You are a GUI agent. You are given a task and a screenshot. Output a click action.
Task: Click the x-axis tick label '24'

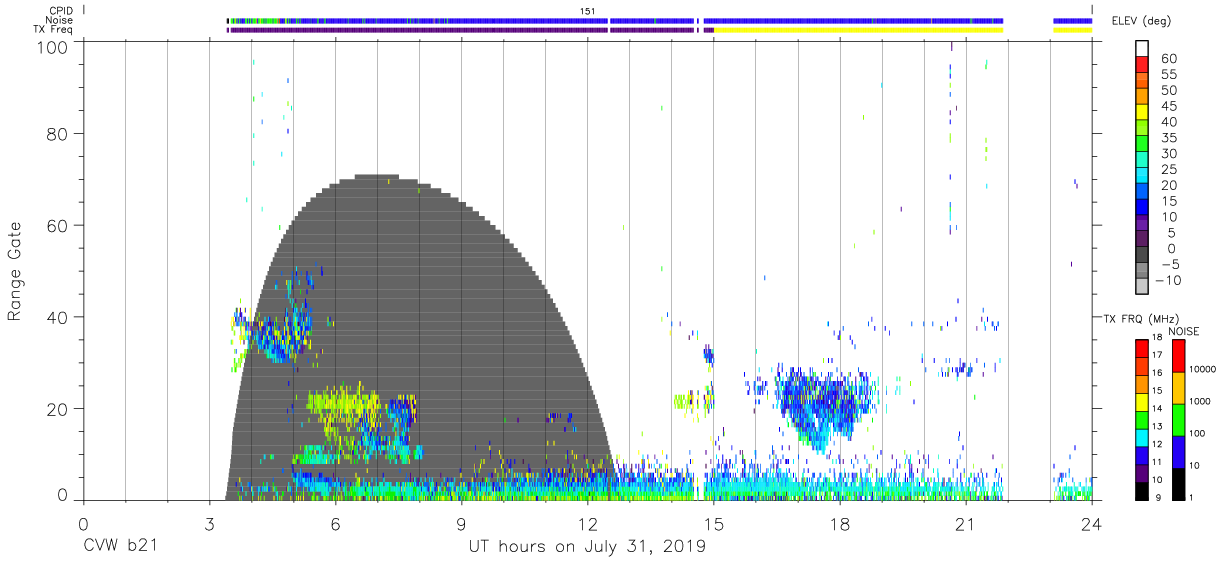pos(1092,525)
